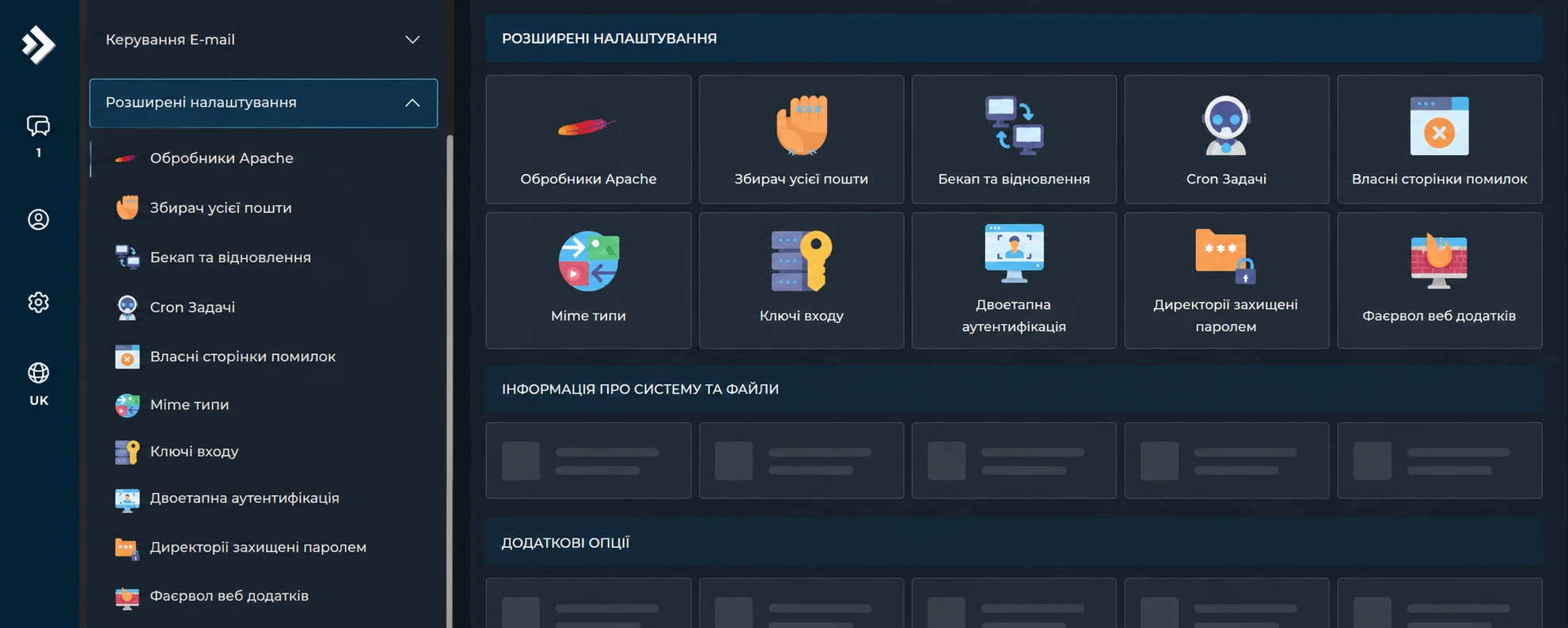Image resolution: width=1568 pixels, height=628 pixels.
Task: Click the robot icon beside sidebar Cron Задачі
Action: point(127,307)
